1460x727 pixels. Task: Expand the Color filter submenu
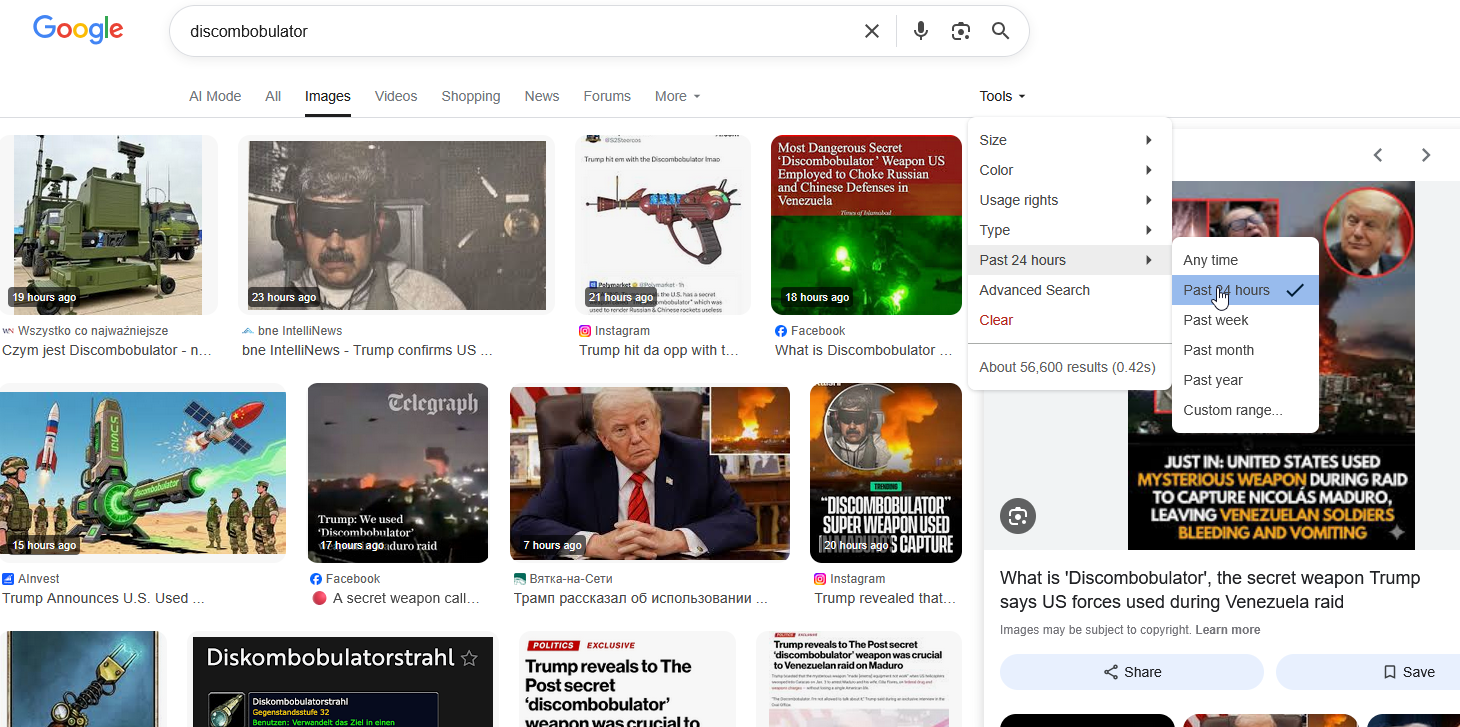click(1068, 170)
